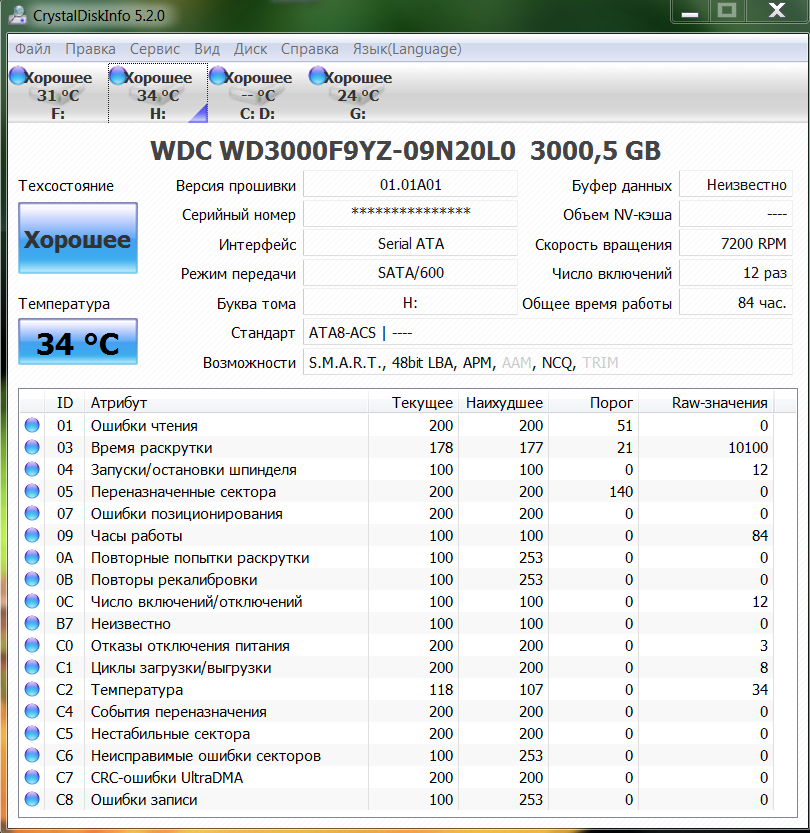
Task: Click the SATA/600 transfer mode field
Action: pyautogui.click(x=411, y=273)
